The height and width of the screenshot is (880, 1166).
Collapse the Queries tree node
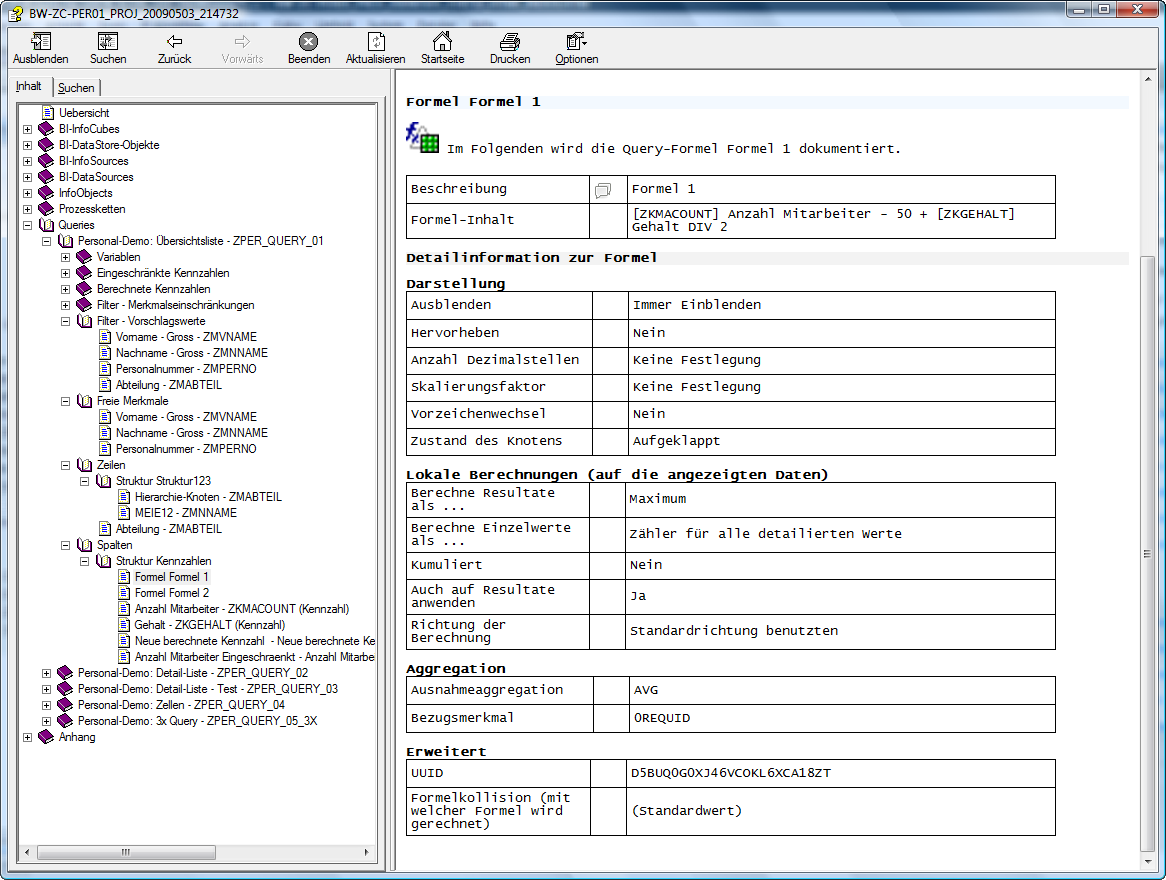click(x=28, y=225)
